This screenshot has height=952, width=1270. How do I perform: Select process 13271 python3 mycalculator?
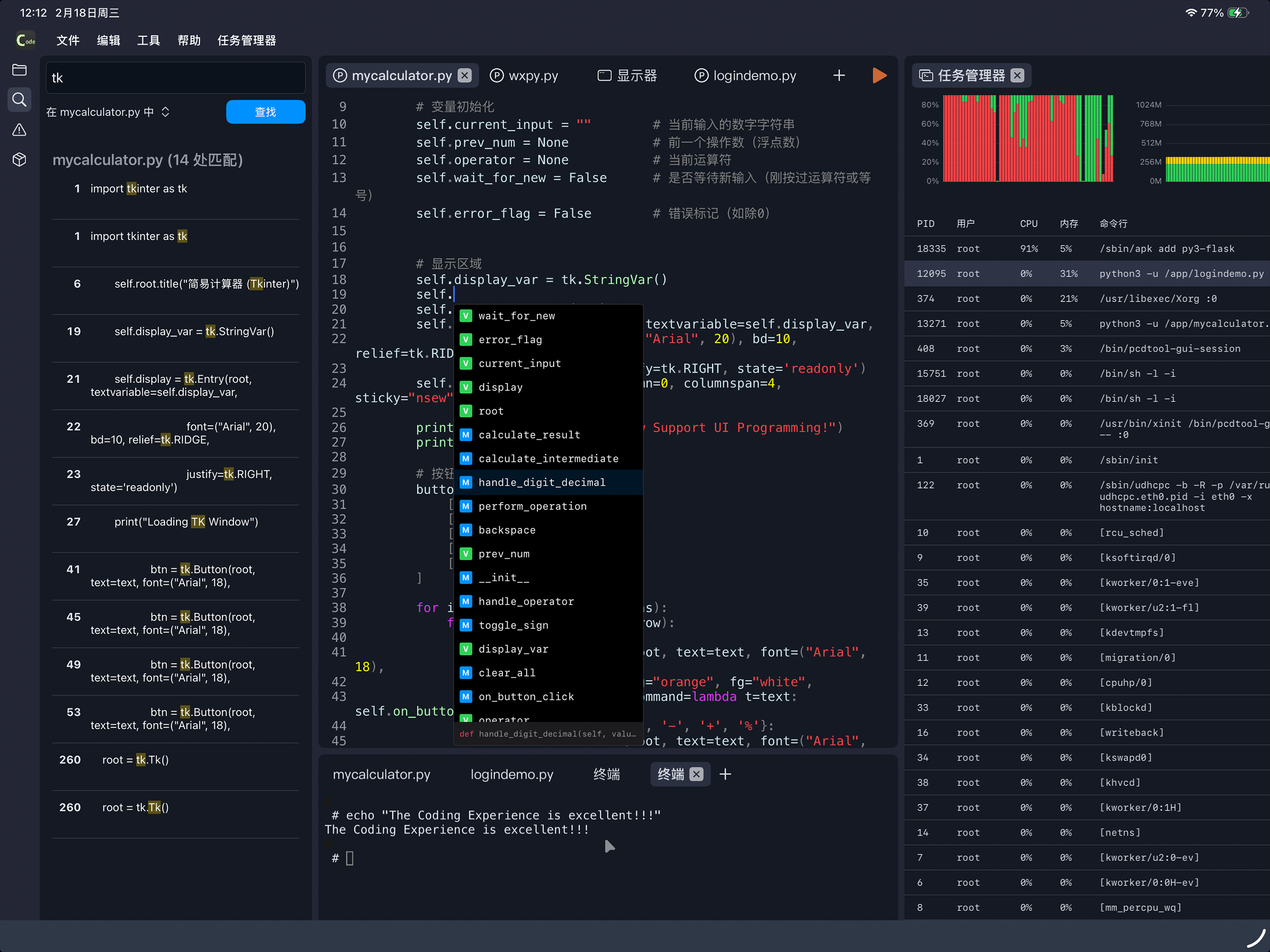point(1087,323)
